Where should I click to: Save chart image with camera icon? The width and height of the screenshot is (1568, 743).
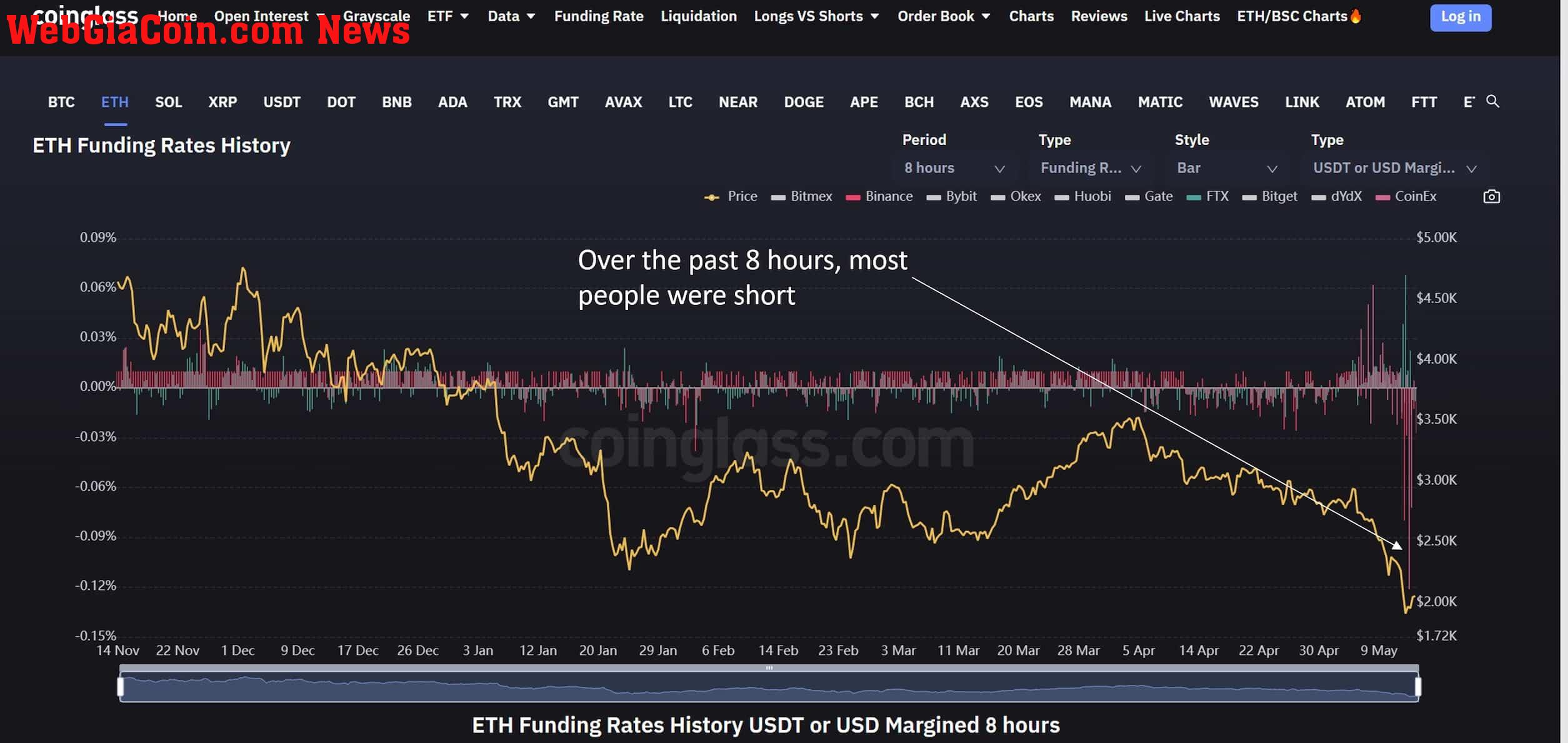click(1491, 196)
